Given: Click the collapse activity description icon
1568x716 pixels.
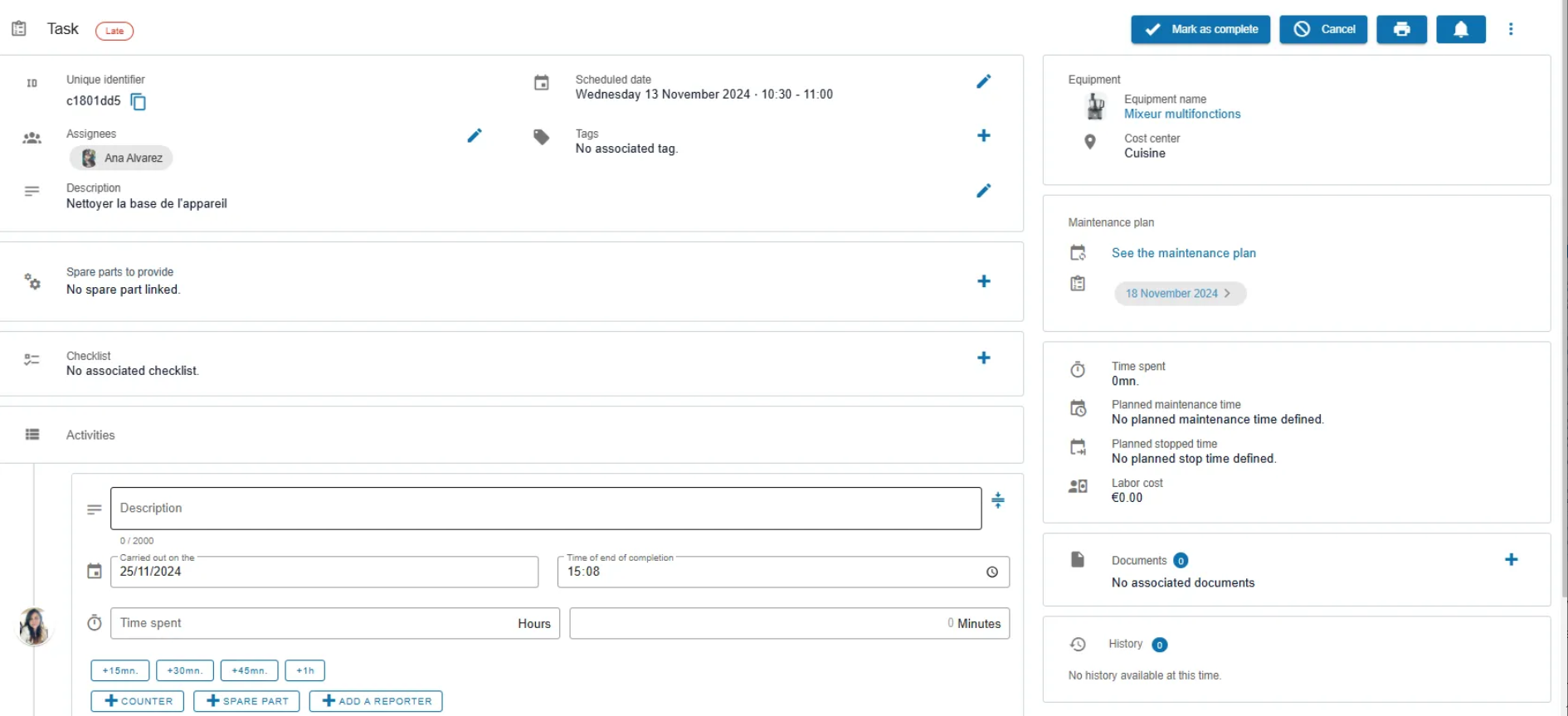Looking at the screenshot, I should pos(998,500).
